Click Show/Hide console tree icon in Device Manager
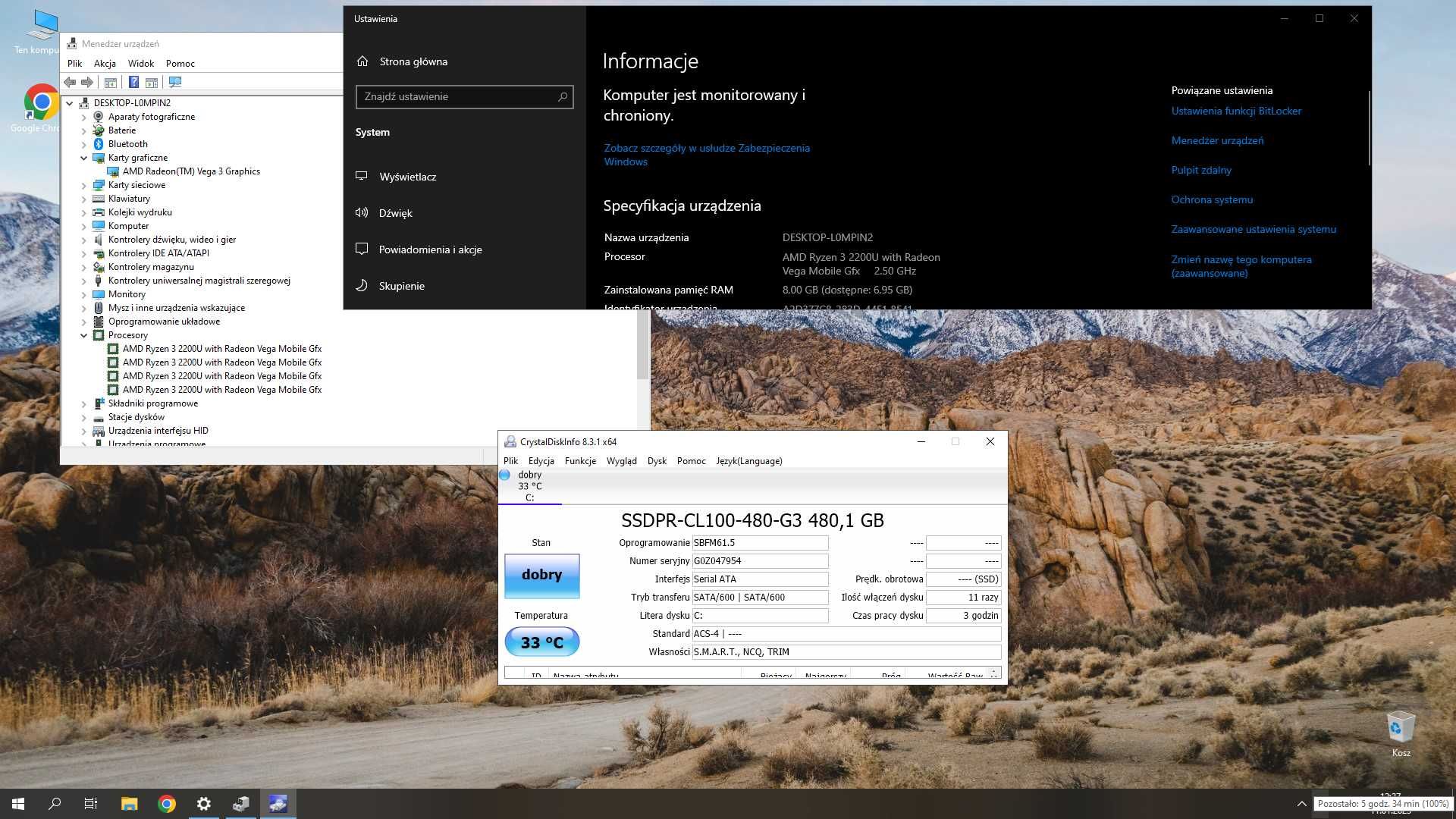This screenshot has width=1456, height=819. tap(111, 82)
